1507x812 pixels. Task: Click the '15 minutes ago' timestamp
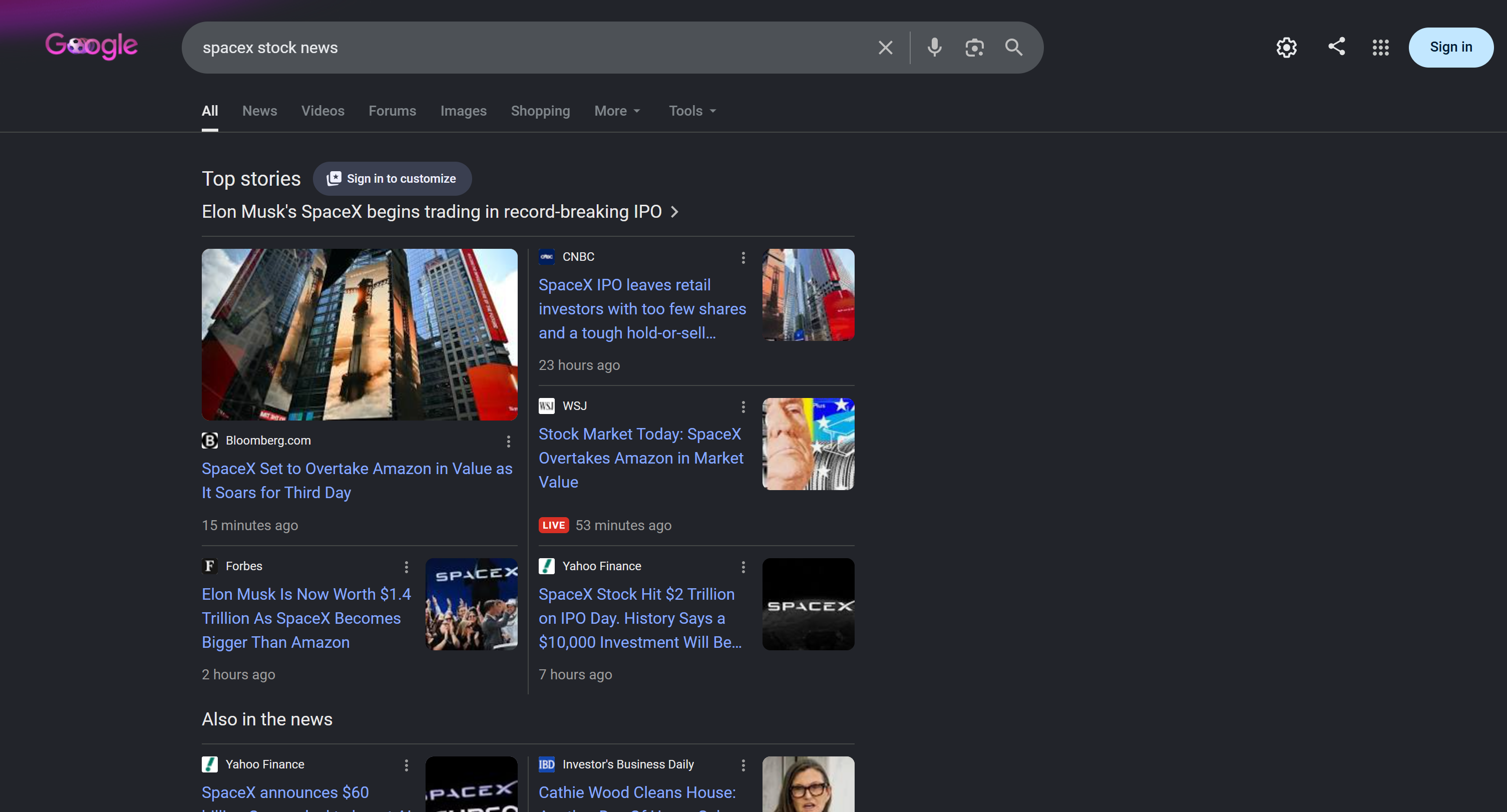tap(250, 525)
